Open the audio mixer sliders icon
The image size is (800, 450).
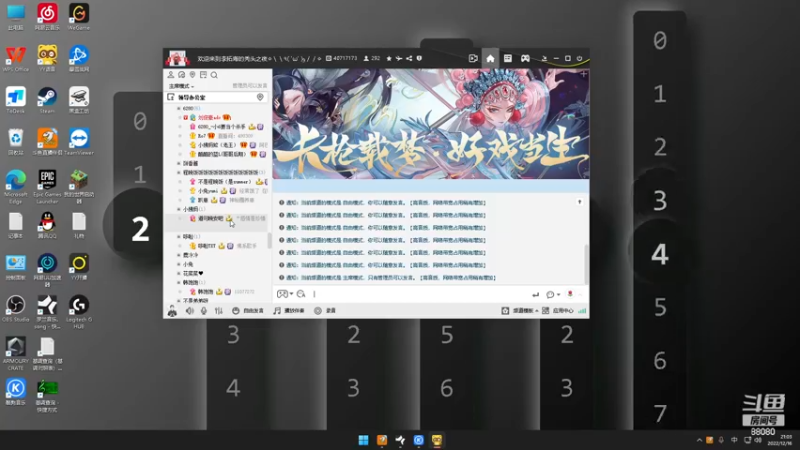[219, 310]
